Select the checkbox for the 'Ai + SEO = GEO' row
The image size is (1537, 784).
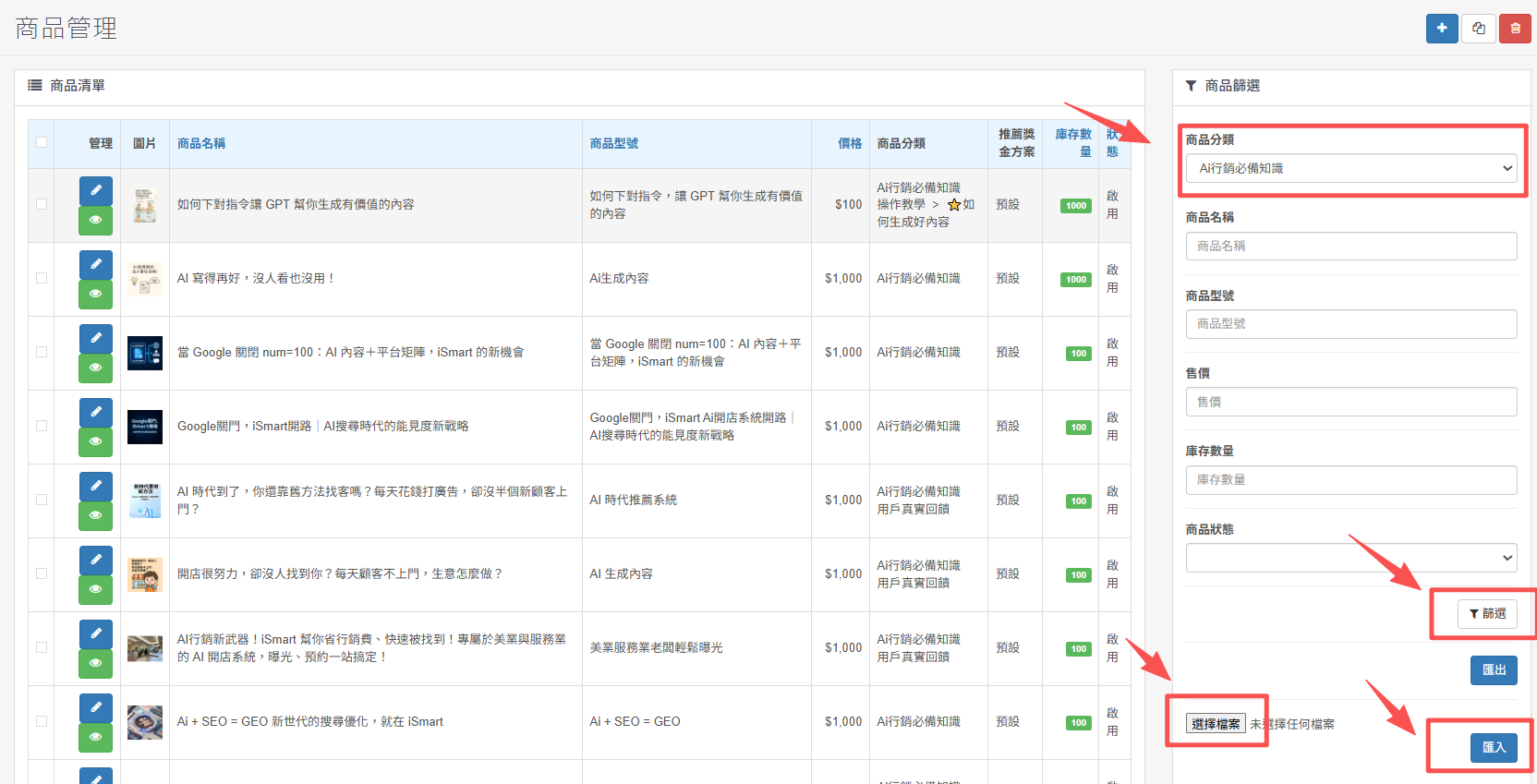(42, 721)
